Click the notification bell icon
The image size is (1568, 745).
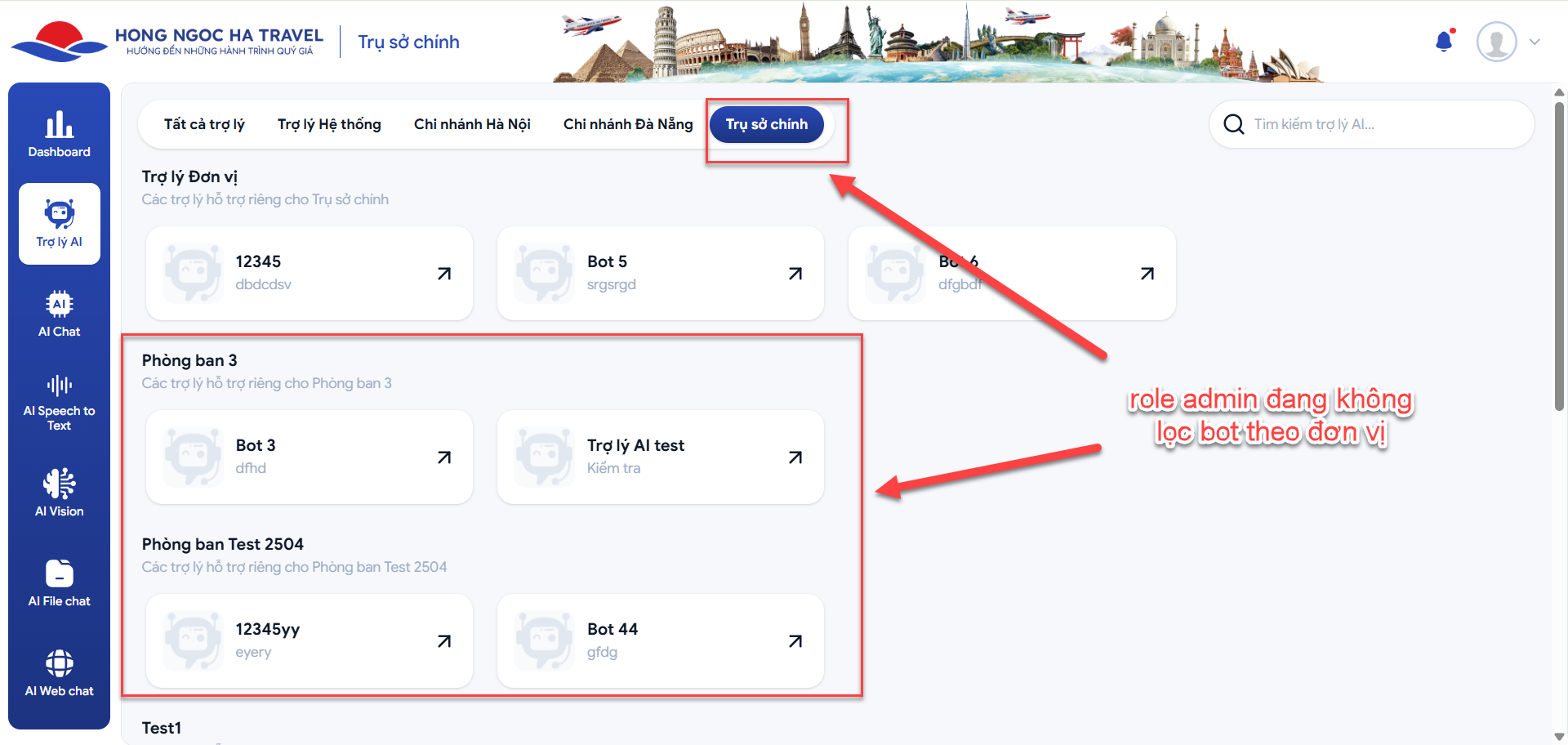(x=1444, y=42)
